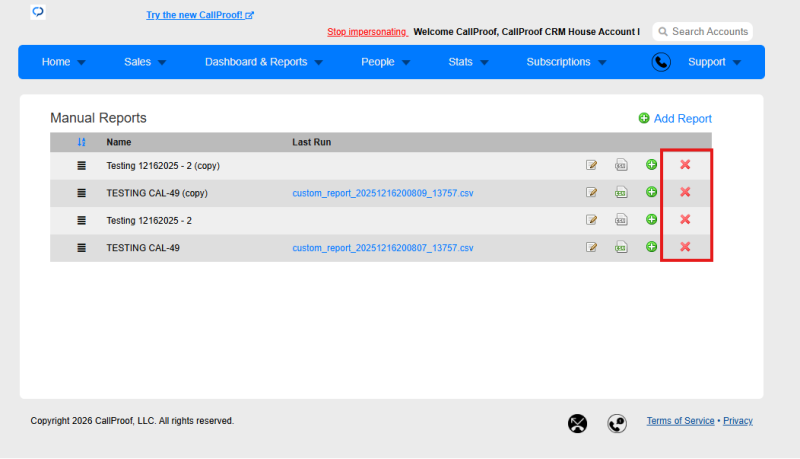Edit the 'TESTING CAL-49 (copy)' report
This screenshot has width=800, height=459.
click(591, 192)
